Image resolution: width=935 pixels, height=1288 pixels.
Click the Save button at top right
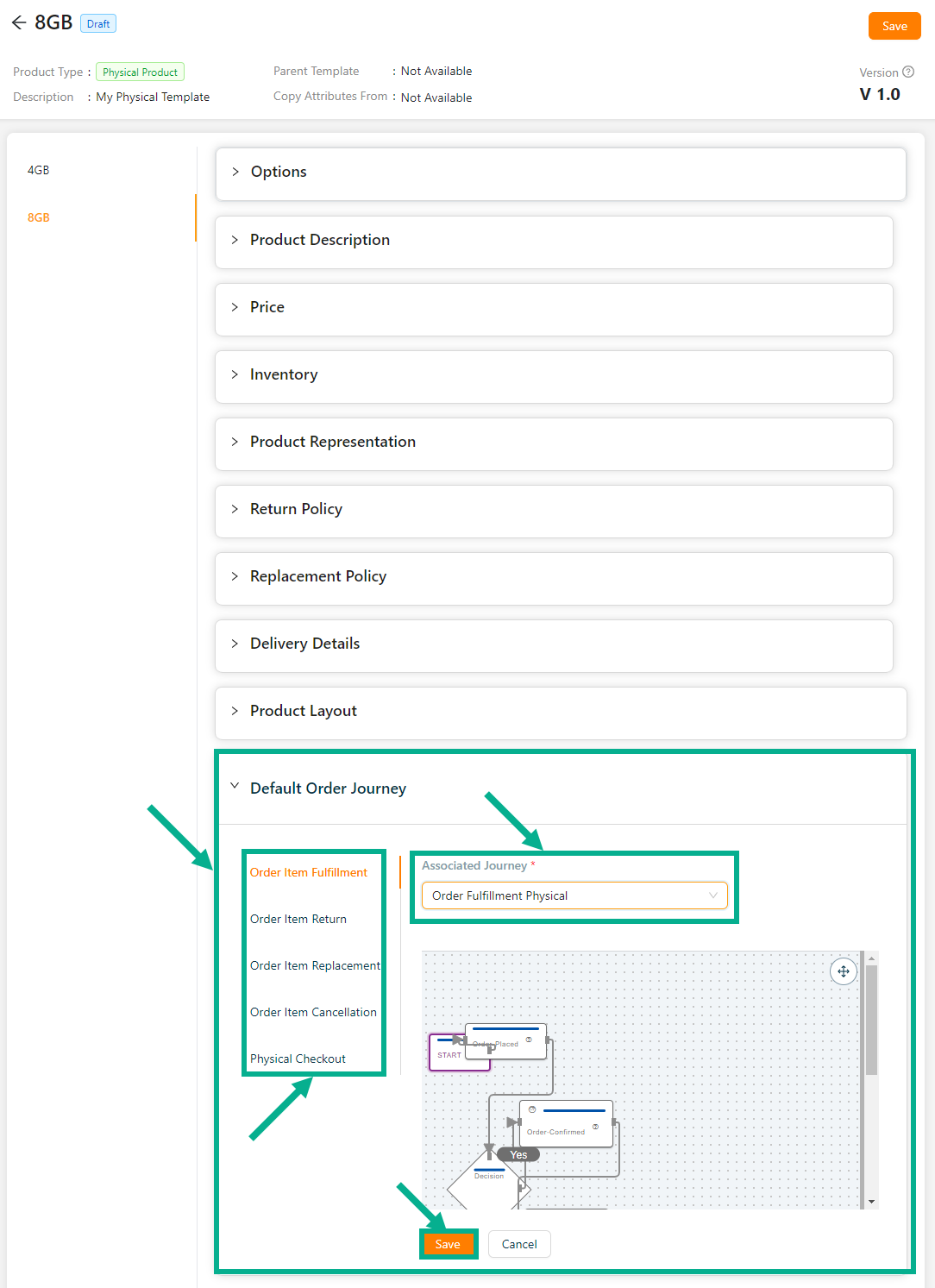[x=894, y=26]
